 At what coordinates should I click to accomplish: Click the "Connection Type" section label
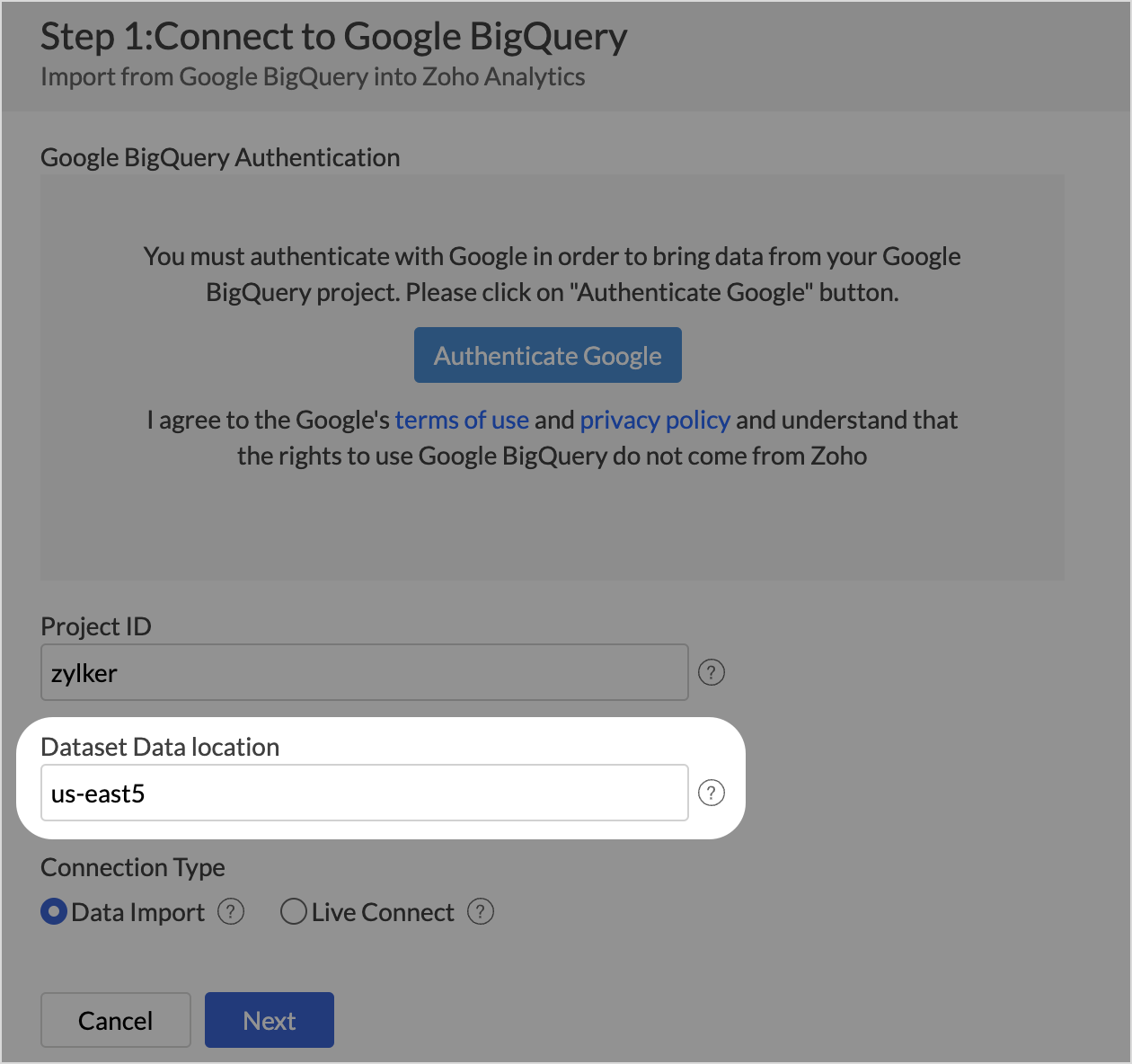pyautogui.click(x=133, y=867)
